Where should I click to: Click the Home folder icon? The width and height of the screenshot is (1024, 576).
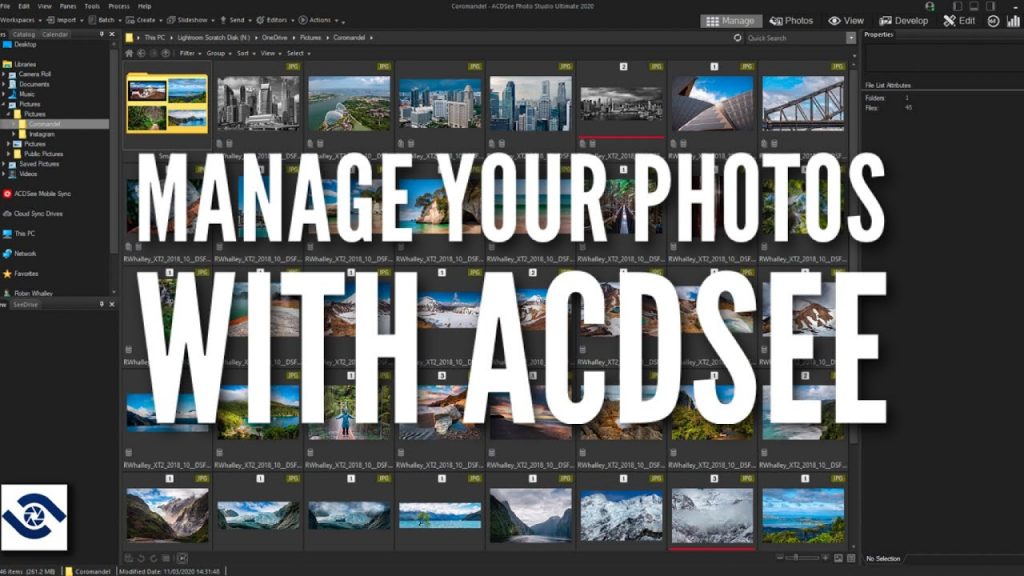[129, 54]
